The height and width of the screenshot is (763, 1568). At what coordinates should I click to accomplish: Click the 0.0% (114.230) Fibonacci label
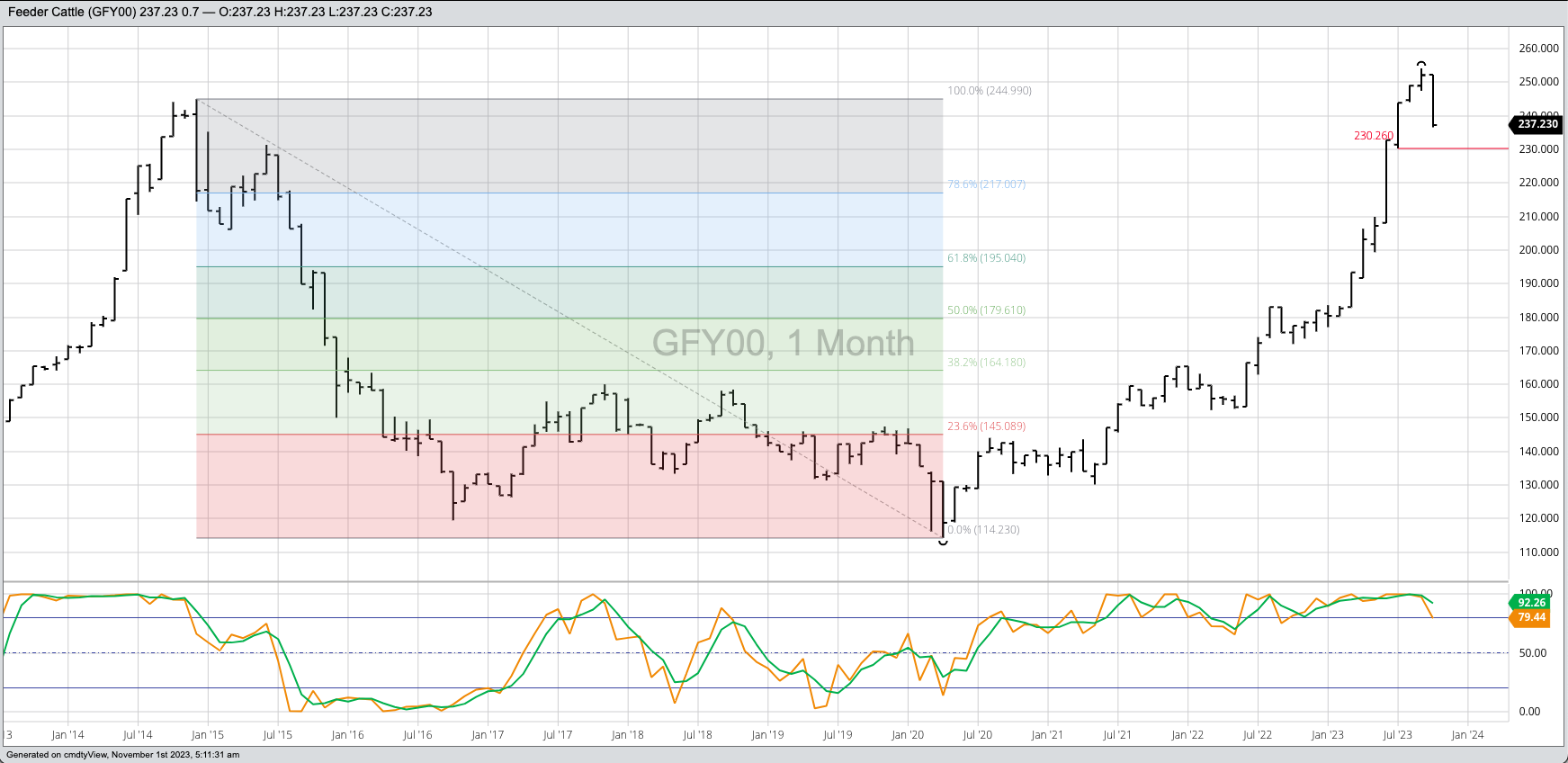[x=983, y=530]
